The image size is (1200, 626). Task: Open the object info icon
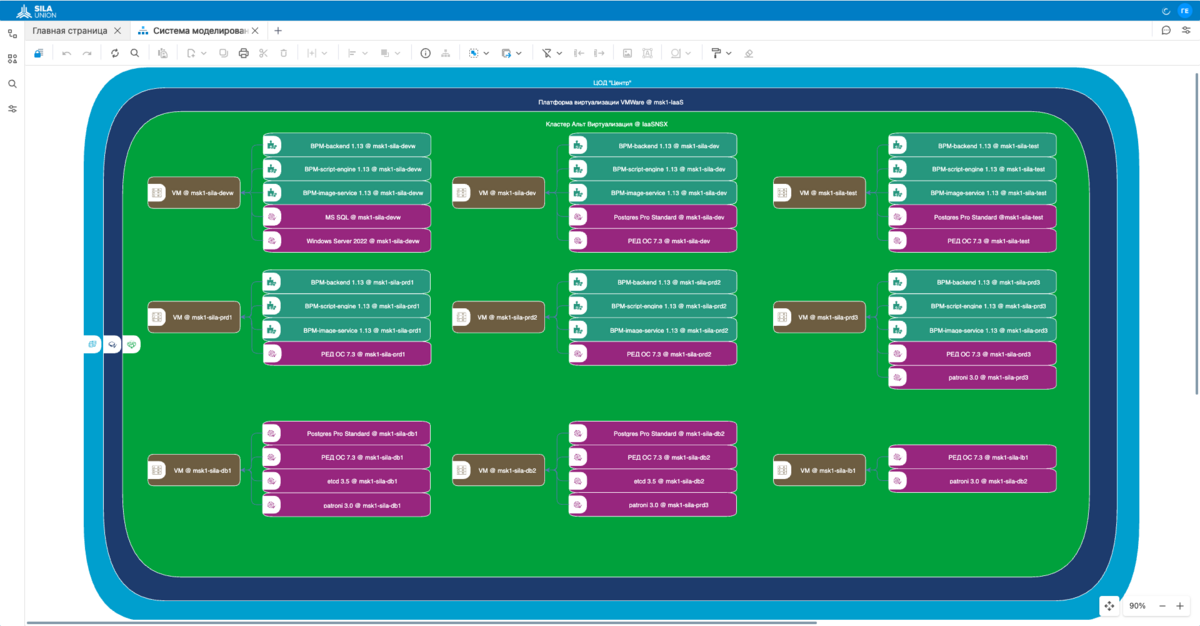425,53
